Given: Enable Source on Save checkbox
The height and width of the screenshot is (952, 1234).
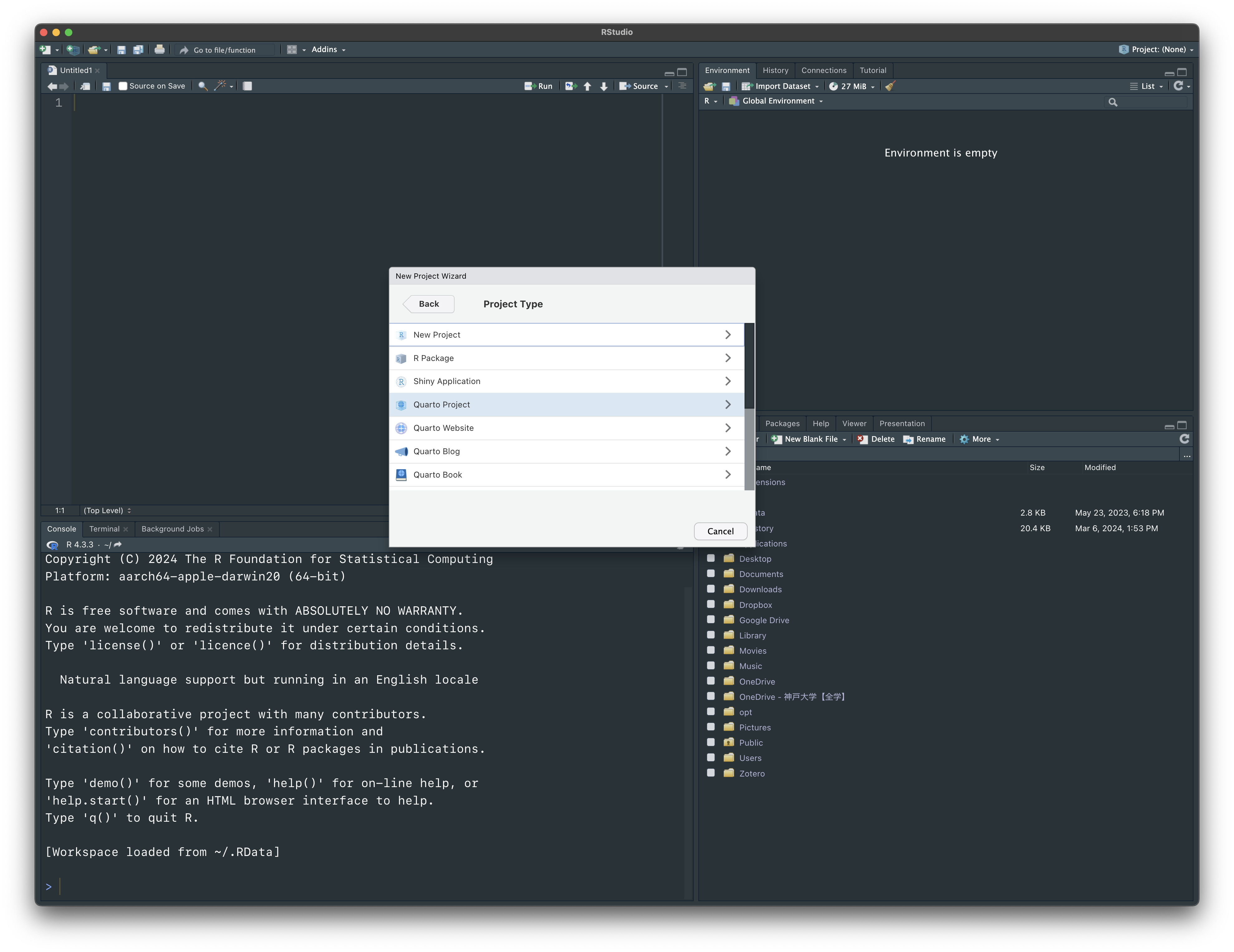Looking at the screenshot, I should tap(123, 86).
